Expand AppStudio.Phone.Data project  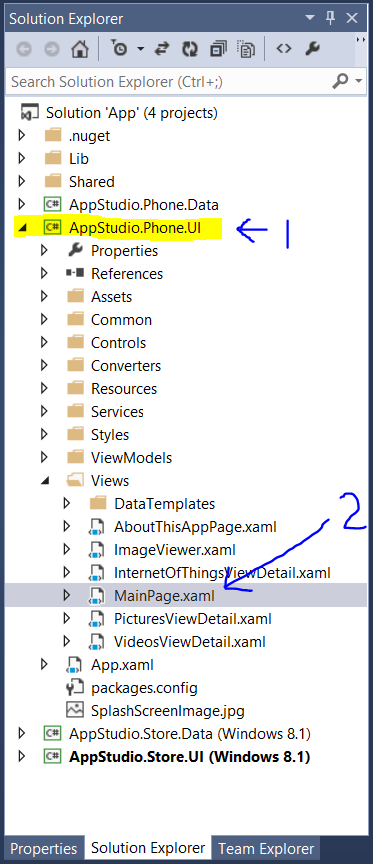pyautogui.click(x=22, y=205)
